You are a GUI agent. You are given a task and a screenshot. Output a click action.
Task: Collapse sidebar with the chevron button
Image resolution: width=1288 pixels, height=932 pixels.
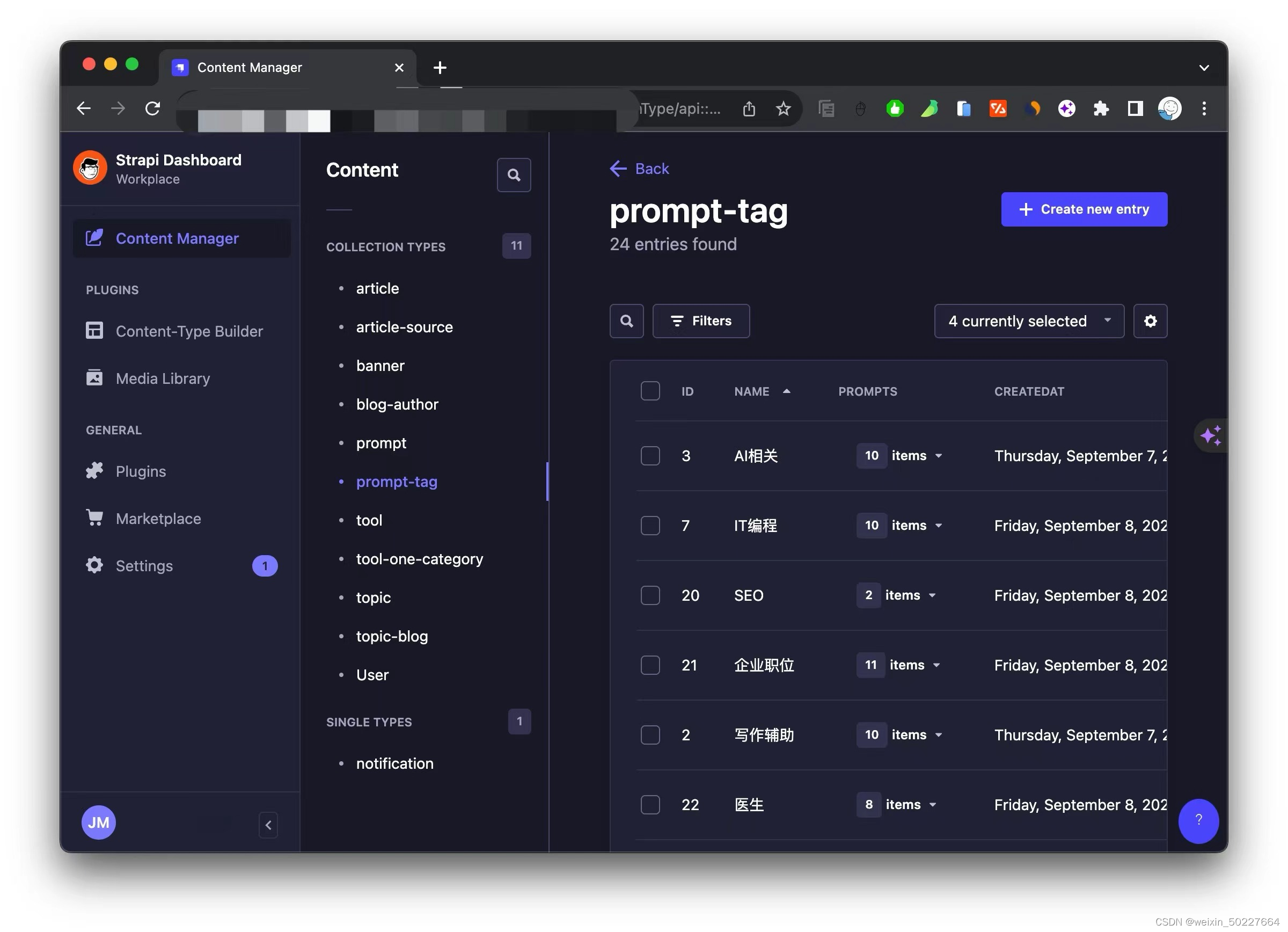[x=268, y=824]
